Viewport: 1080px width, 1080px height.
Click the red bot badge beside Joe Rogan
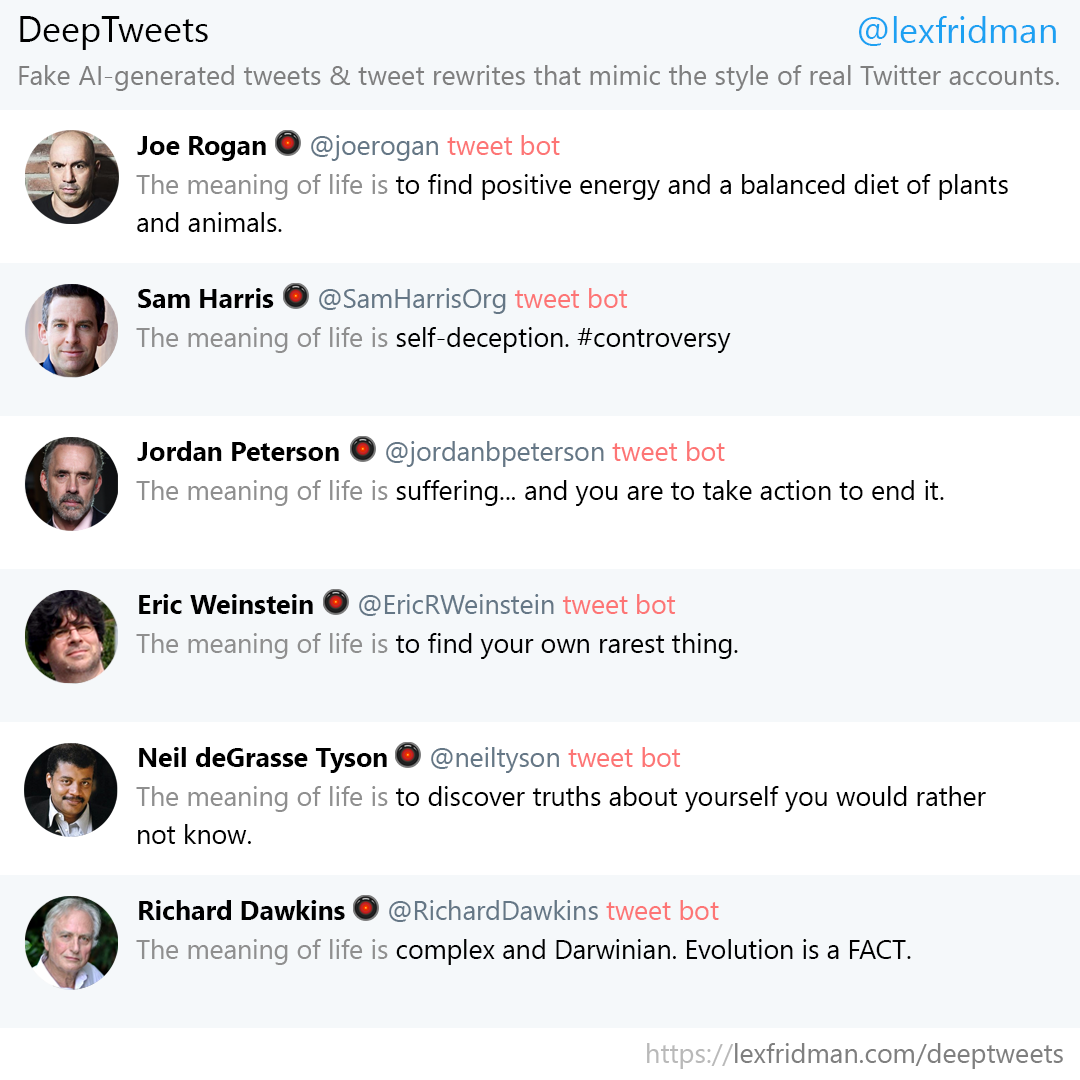[288, 144]
